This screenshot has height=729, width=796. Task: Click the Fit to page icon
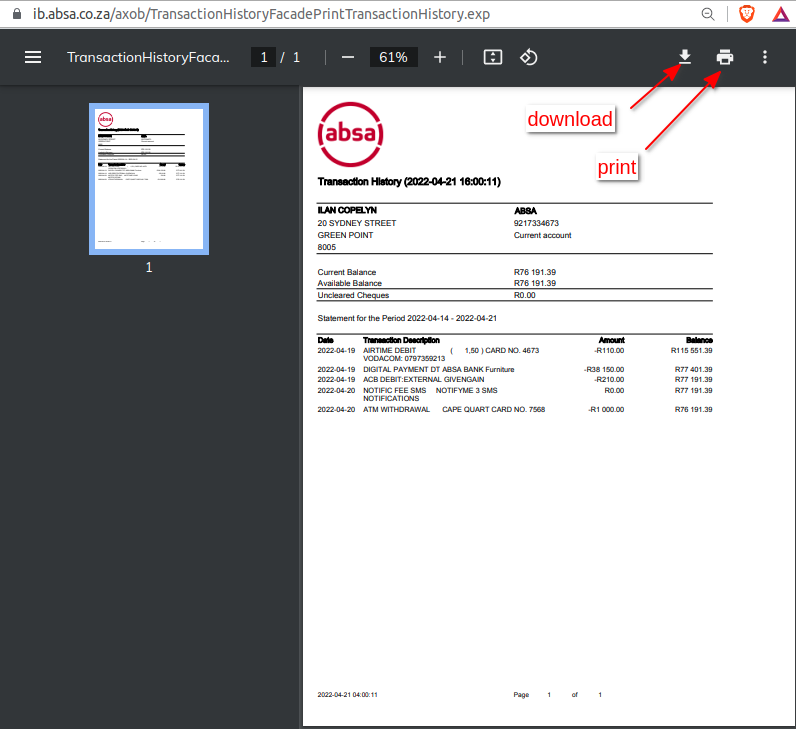click(492, 57)
